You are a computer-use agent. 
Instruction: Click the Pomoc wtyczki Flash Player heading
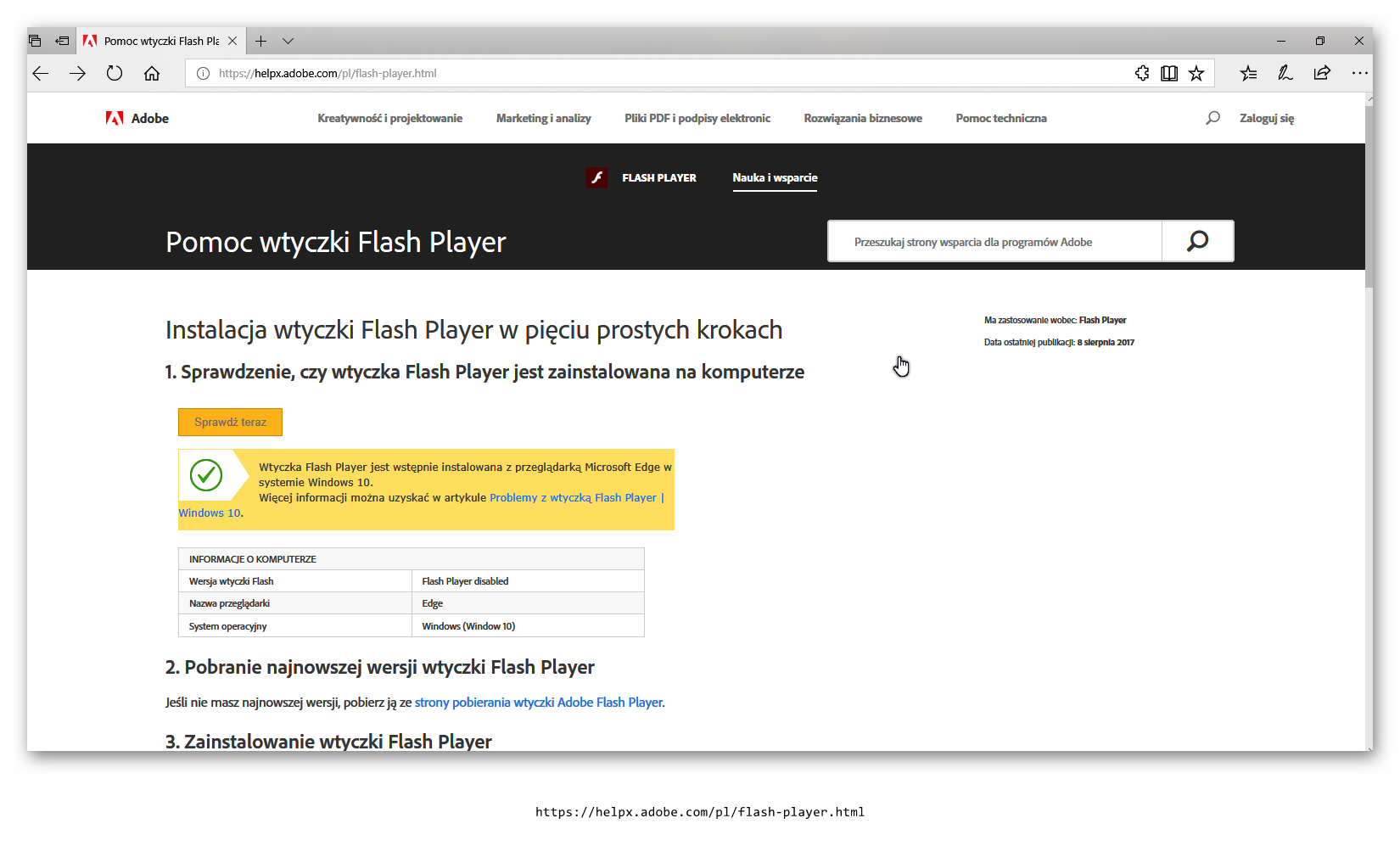(x=336, y=242)
